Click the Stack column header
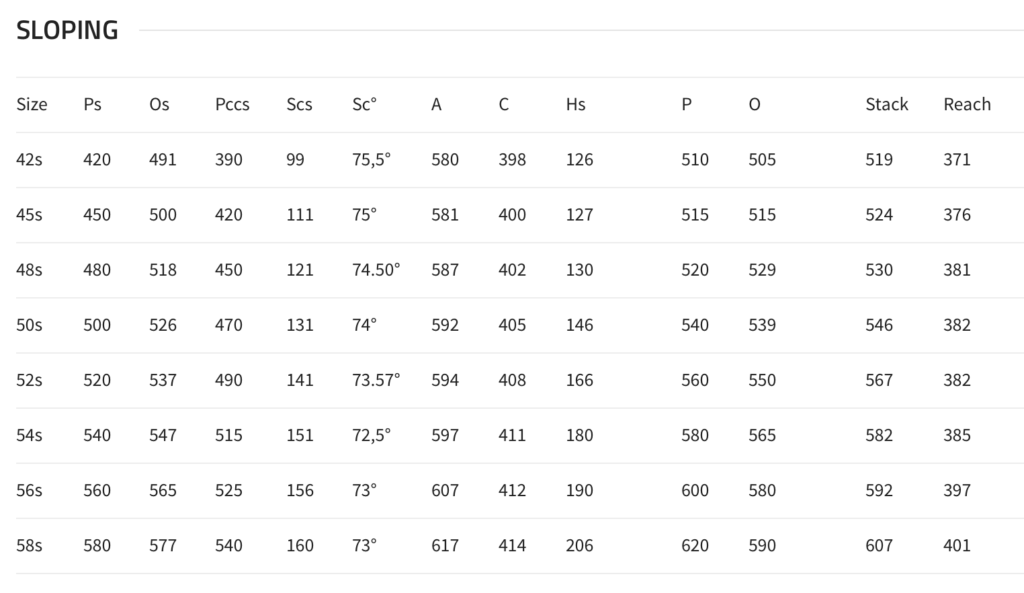 point(887,104)
